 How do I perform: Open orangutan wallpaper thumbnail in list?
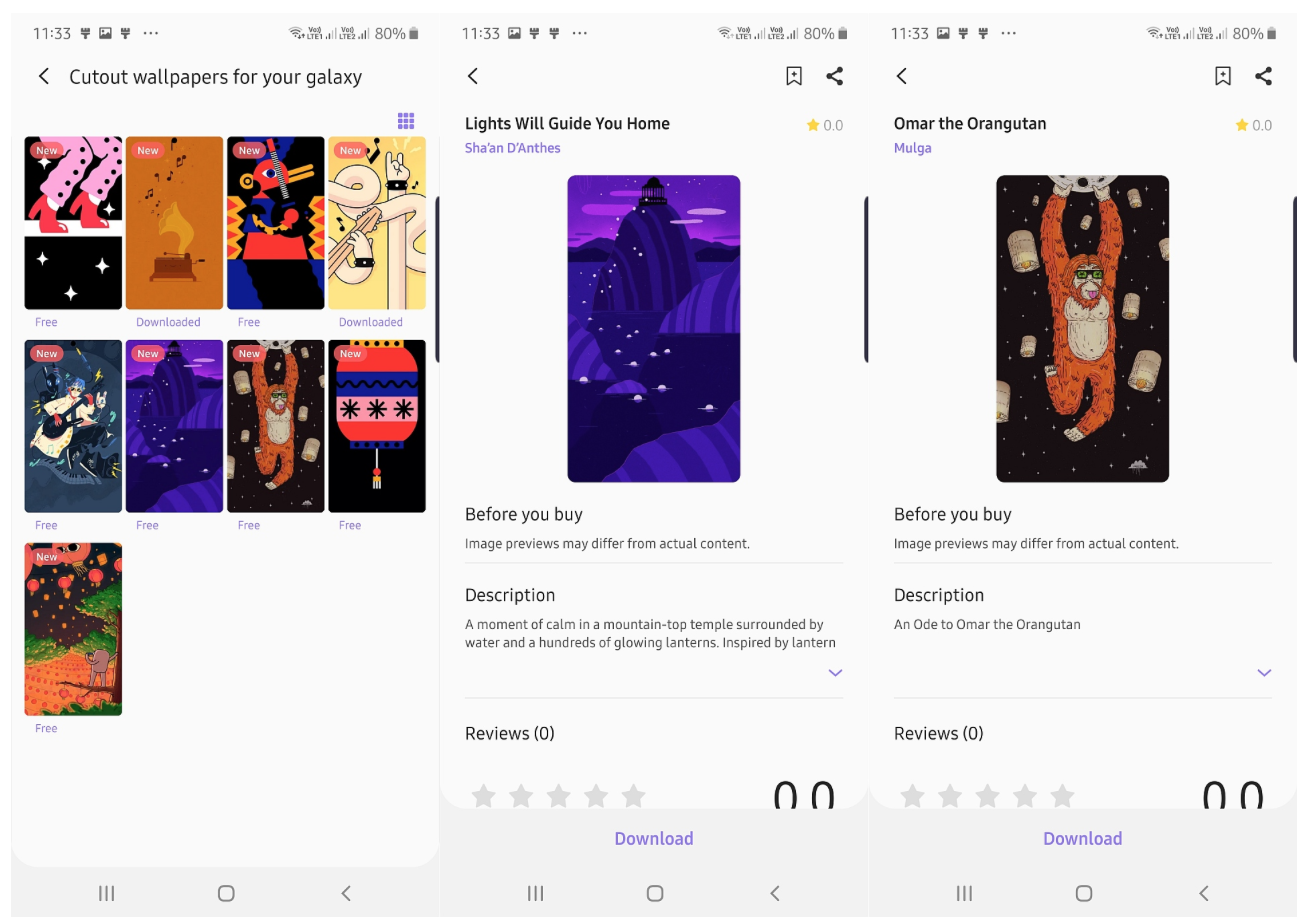(x=276, y=426)
